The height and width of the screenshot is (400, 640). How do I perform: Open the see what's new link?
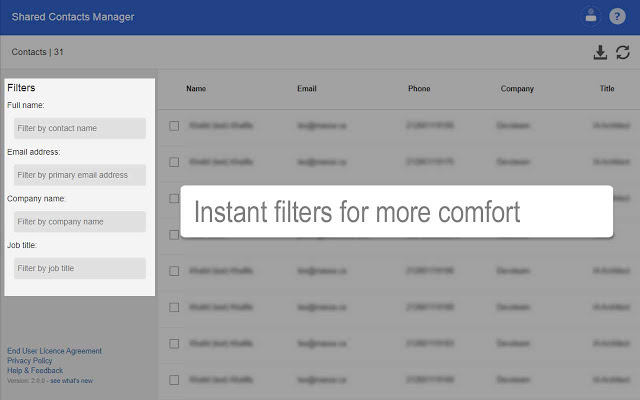click(x=71, y=381)
